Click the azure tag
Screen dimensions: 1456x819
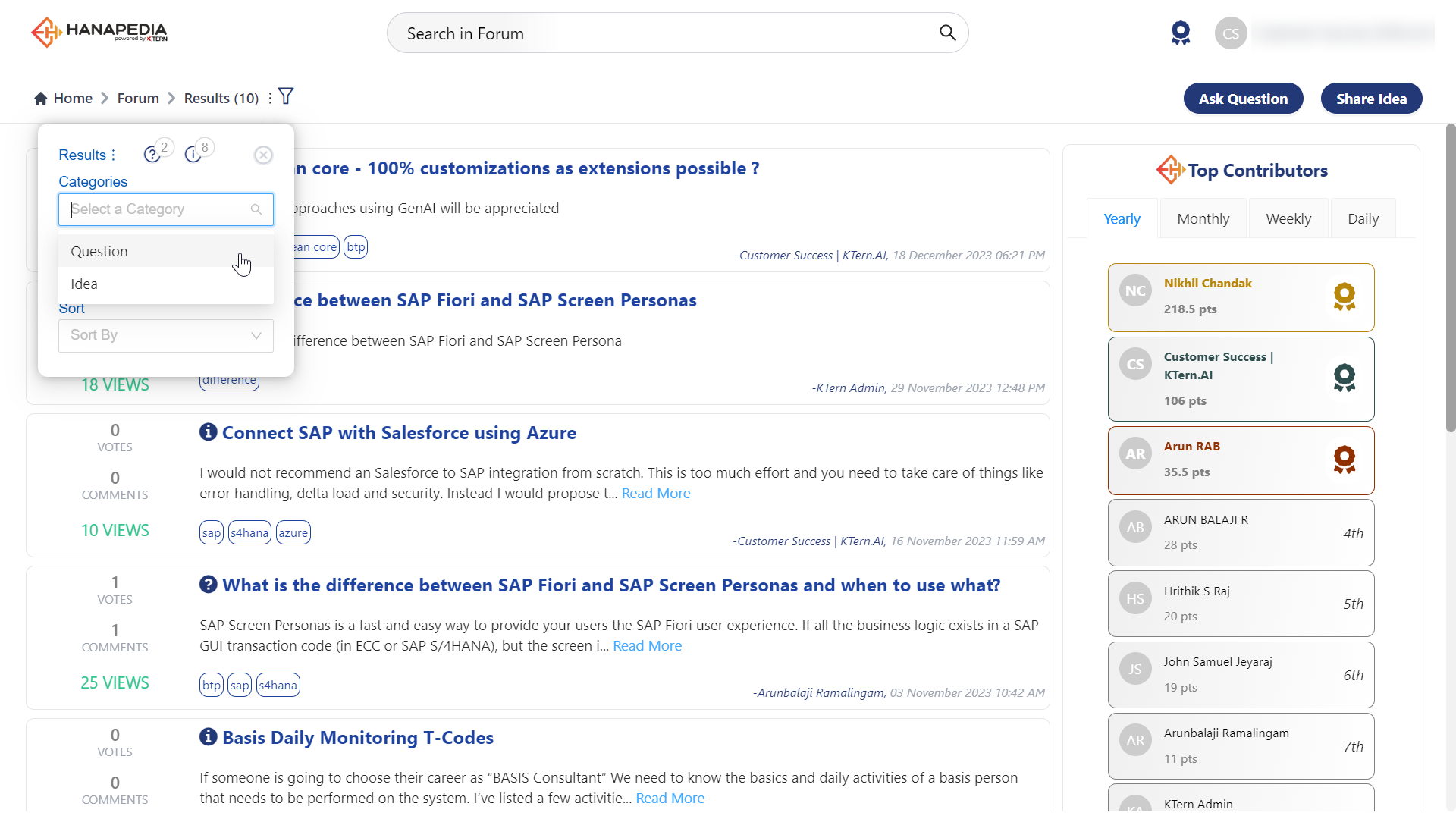(x=293, y=532)
